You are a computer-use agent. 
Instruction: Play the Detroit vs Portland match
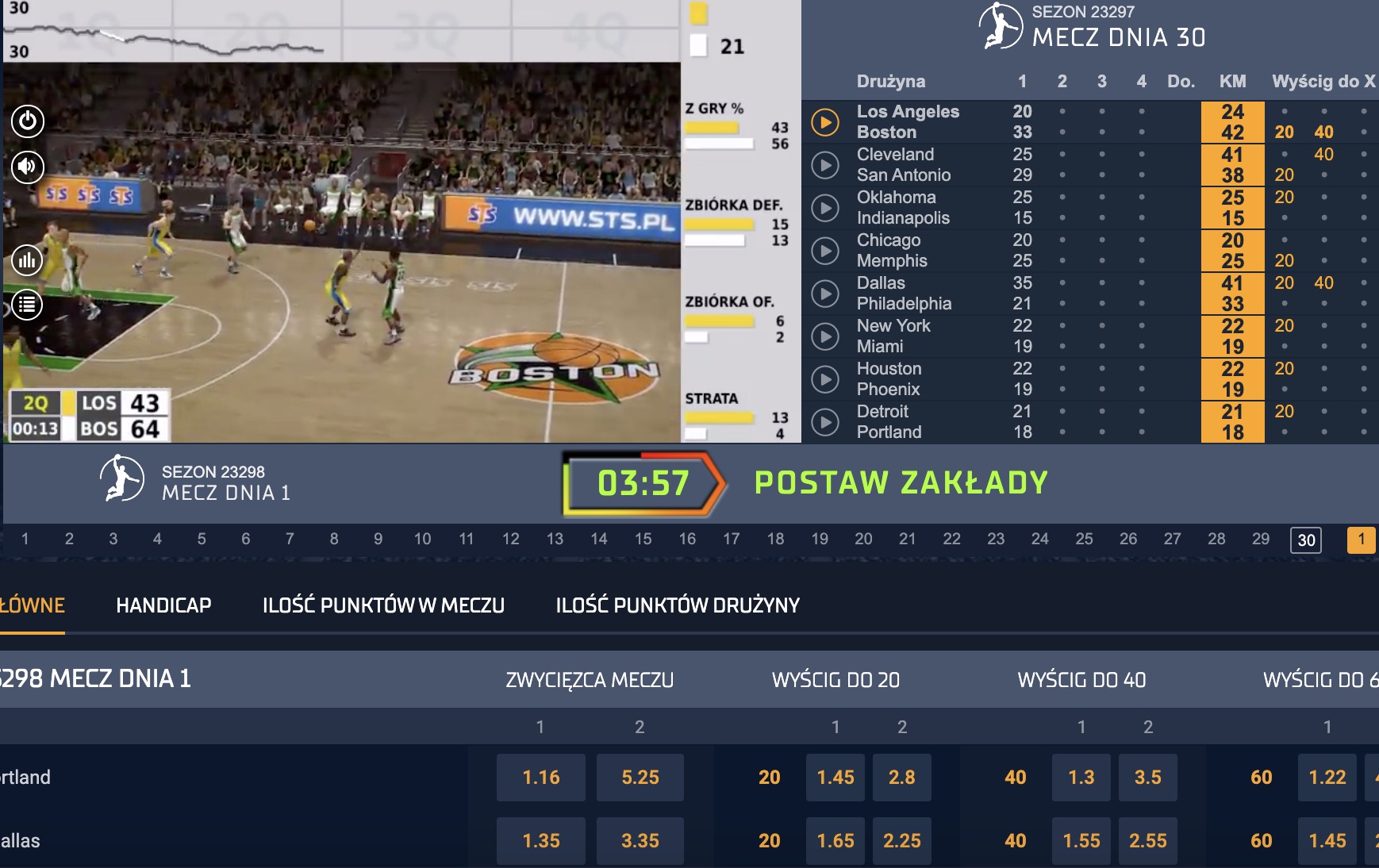pos(825,422)
